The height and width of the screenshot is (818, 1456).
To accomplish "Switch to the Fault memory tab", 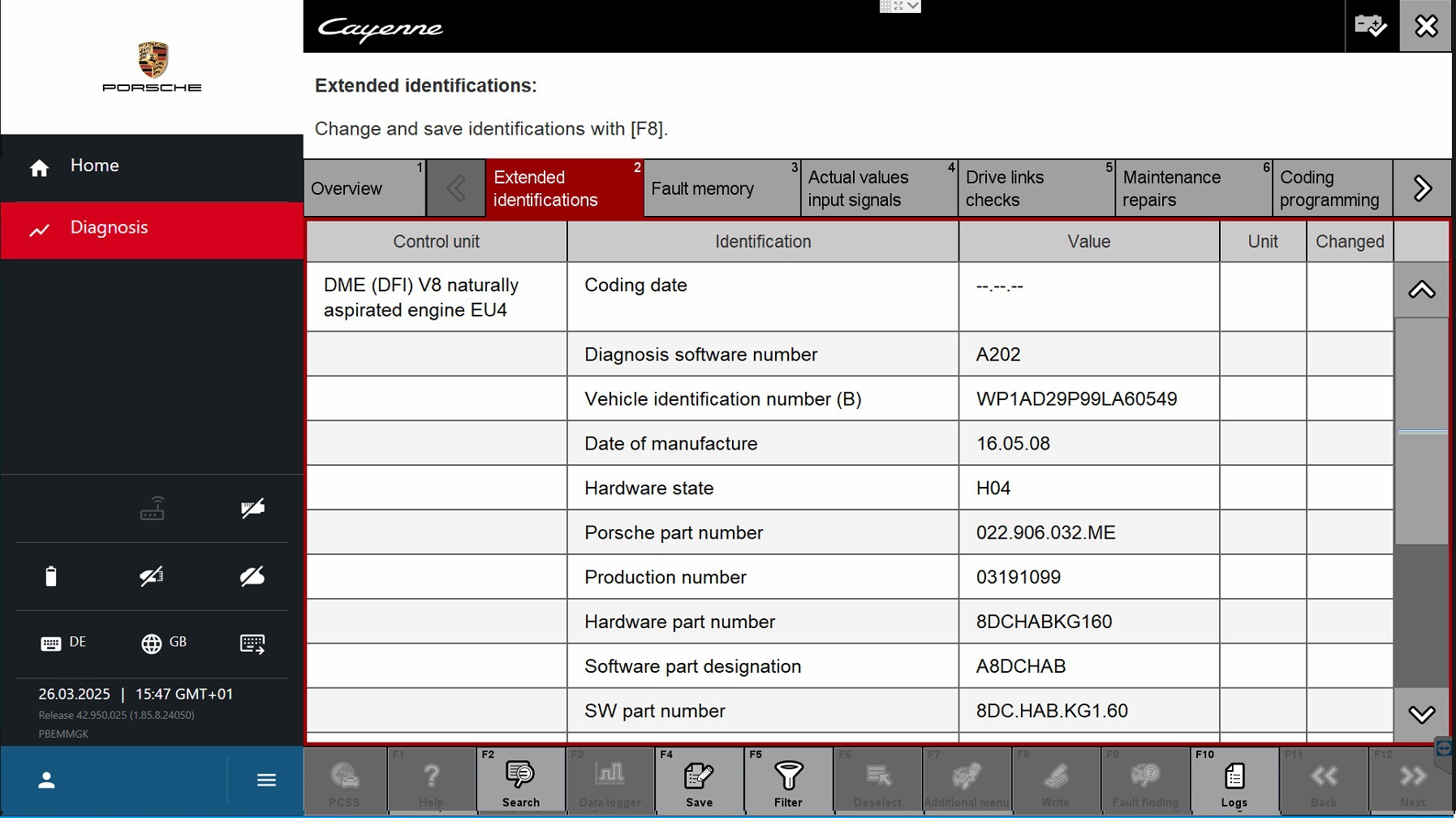I will (722, 188).
